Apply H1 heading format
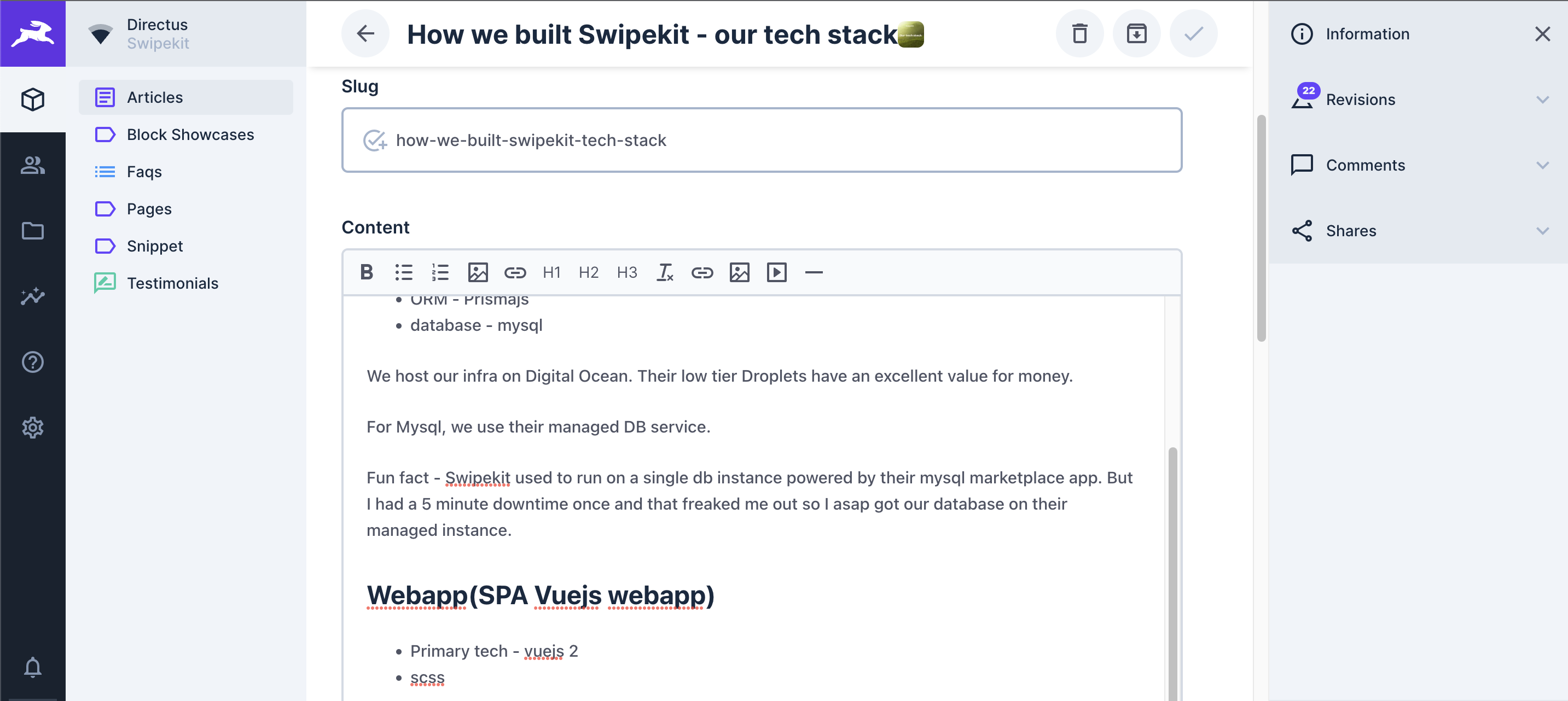 click(x=551, y=272)
